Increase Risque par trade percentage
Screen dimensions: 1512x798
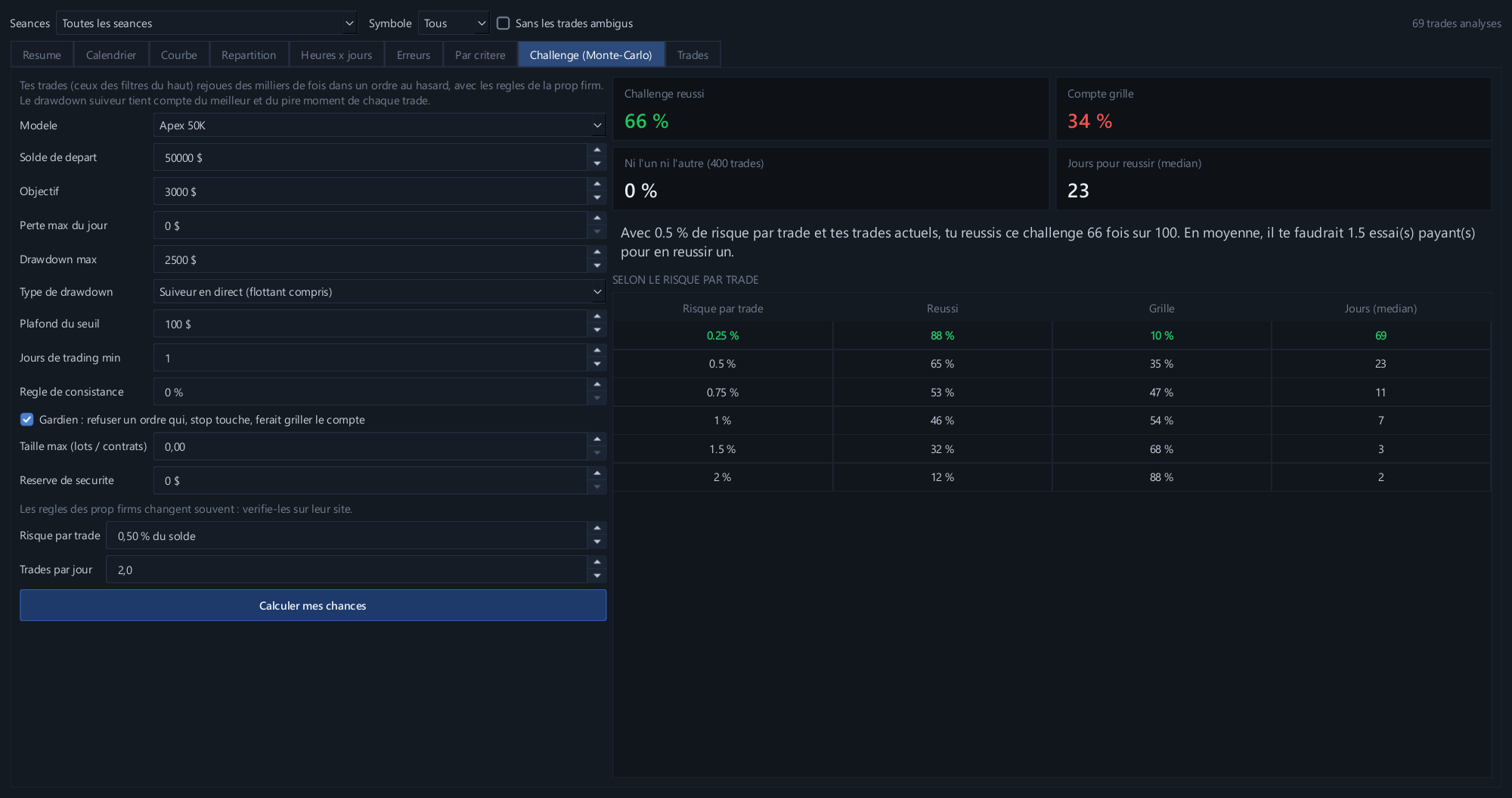pyautogui.click(x=597, y=529)
